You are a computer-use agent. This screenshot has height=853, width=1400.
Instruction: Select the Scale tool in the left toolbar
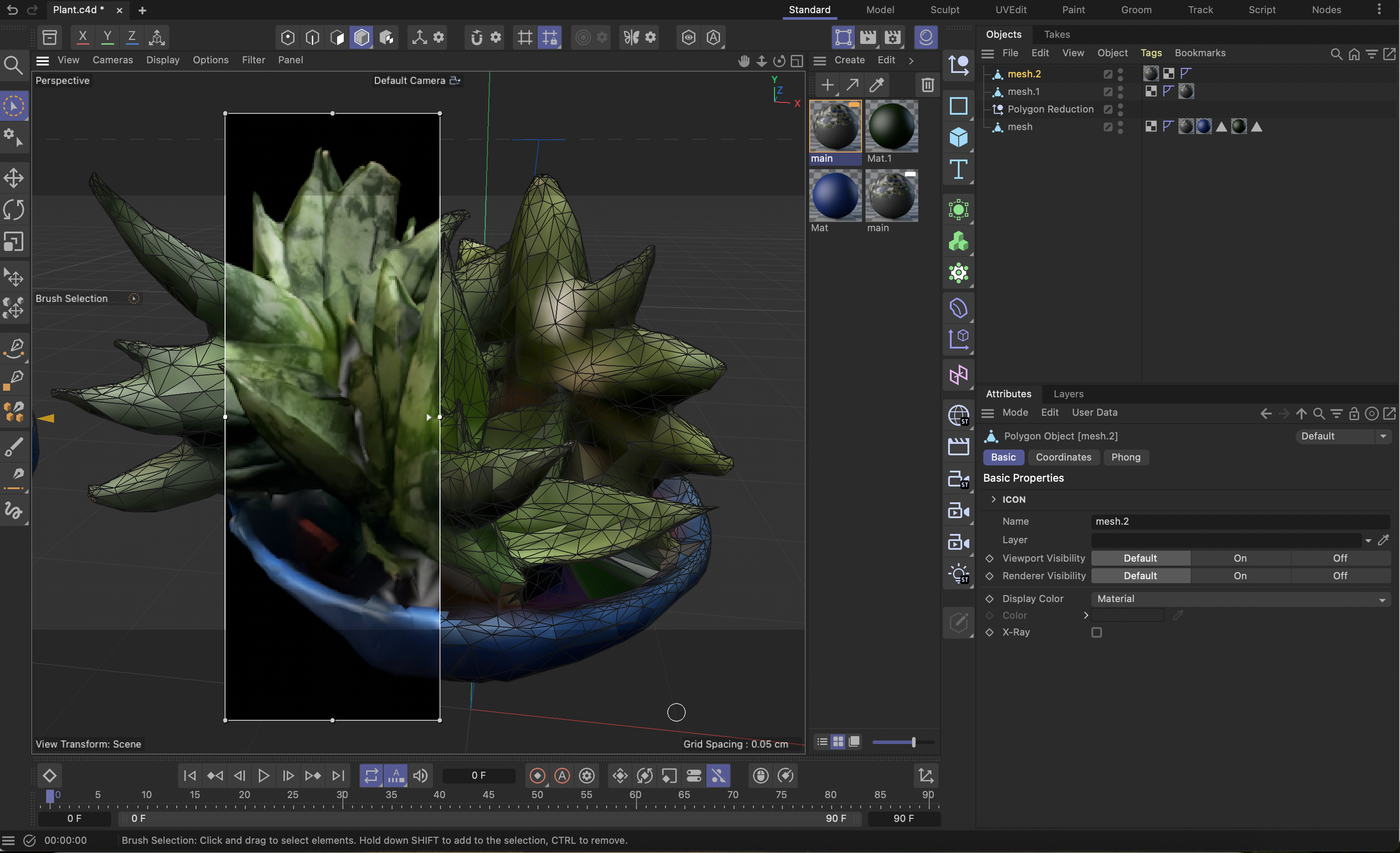pyautogui.click(x=14, y=241)
